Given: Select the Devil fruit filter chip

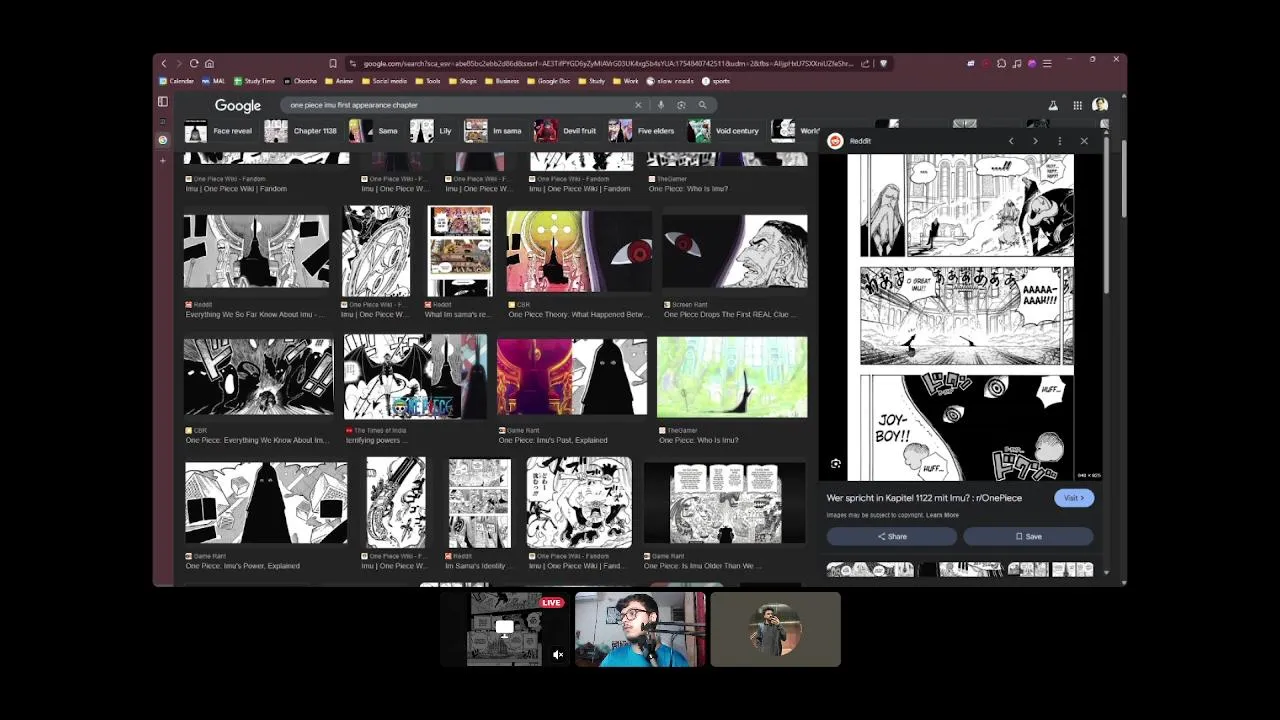Looking at the screenshot, I should [566, 131].
